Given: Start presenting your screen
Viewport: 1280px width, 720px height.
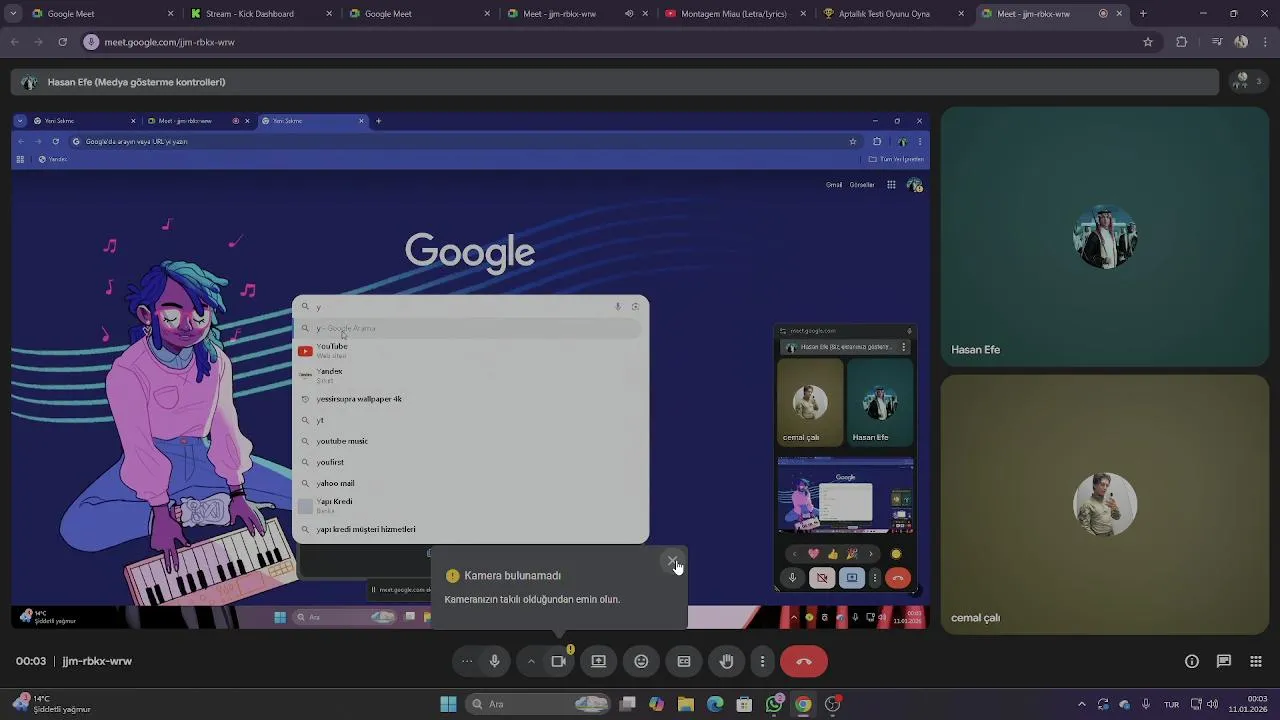Looking at the screenshot, I should (x=598, y=661).
